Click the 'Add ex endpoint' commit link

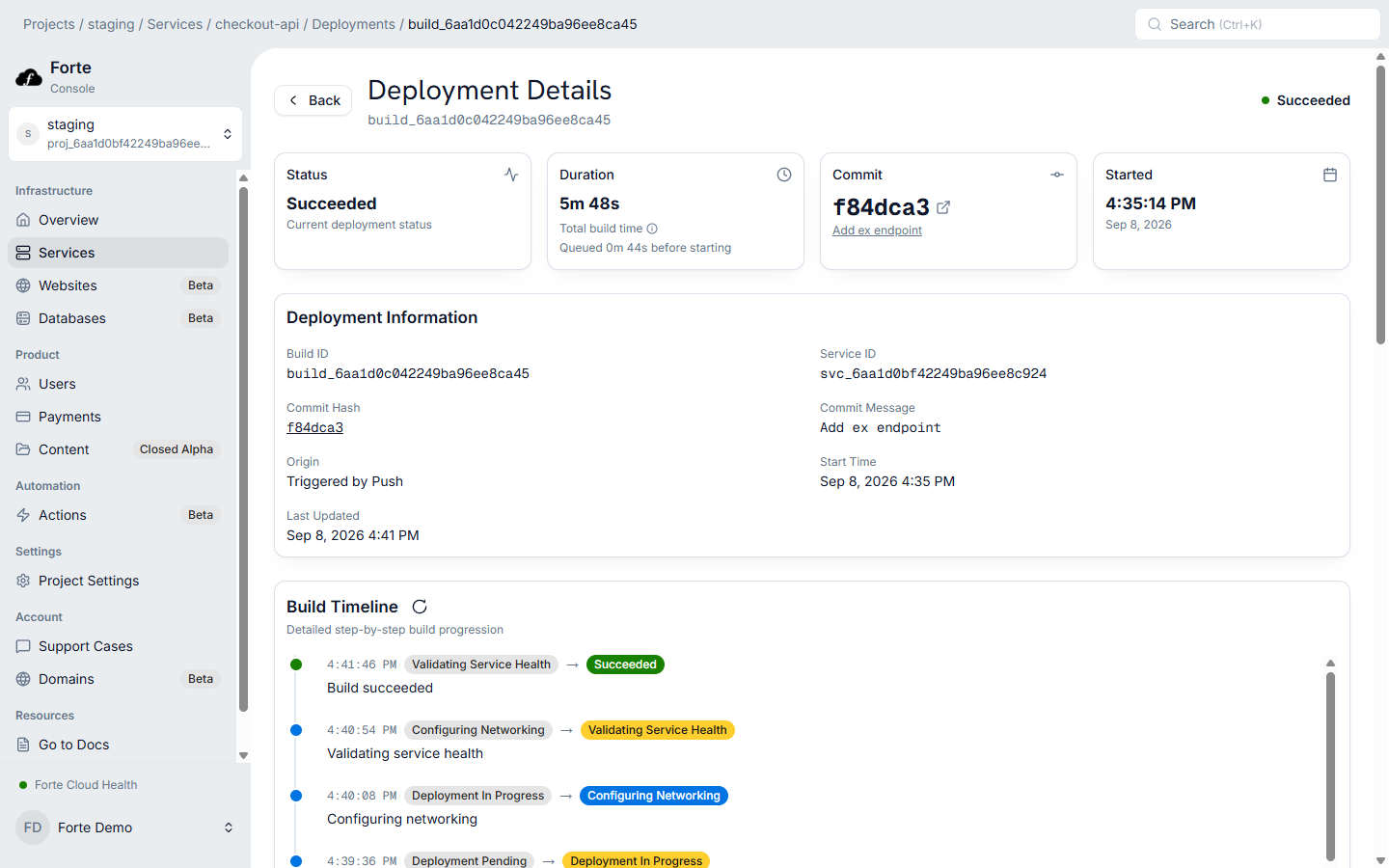pos(877,231)
